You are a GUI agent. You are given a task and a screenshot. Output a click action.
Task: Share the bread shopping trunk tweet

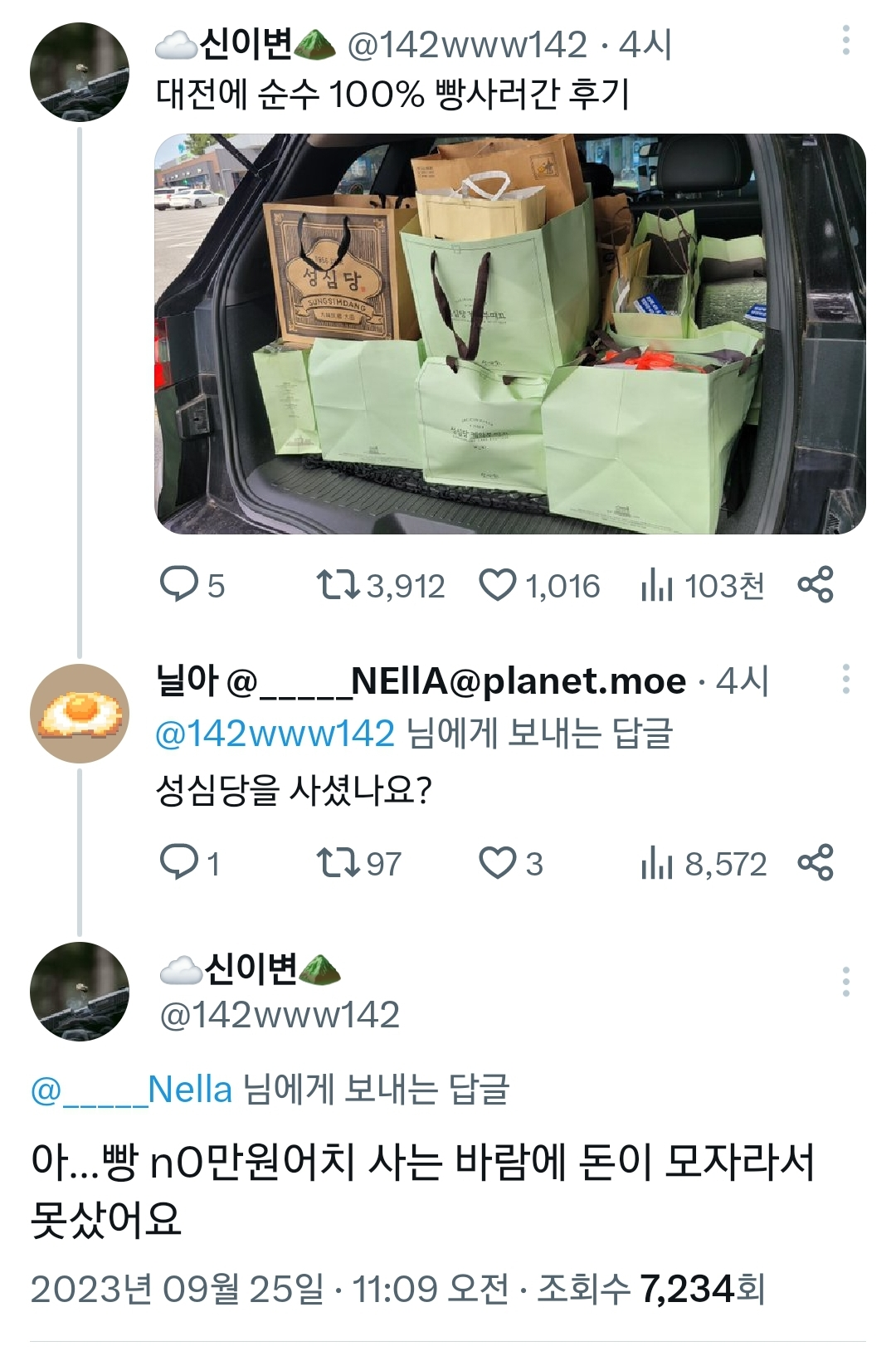[815, 584]
